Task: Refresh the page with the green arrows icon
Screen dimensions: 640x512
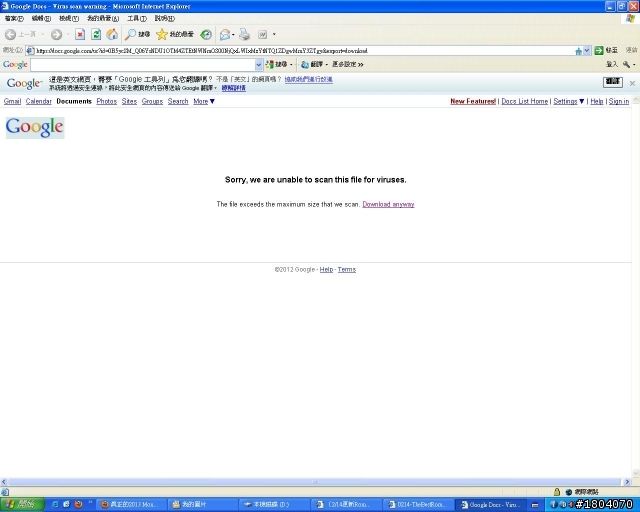Action: (96, 35)
